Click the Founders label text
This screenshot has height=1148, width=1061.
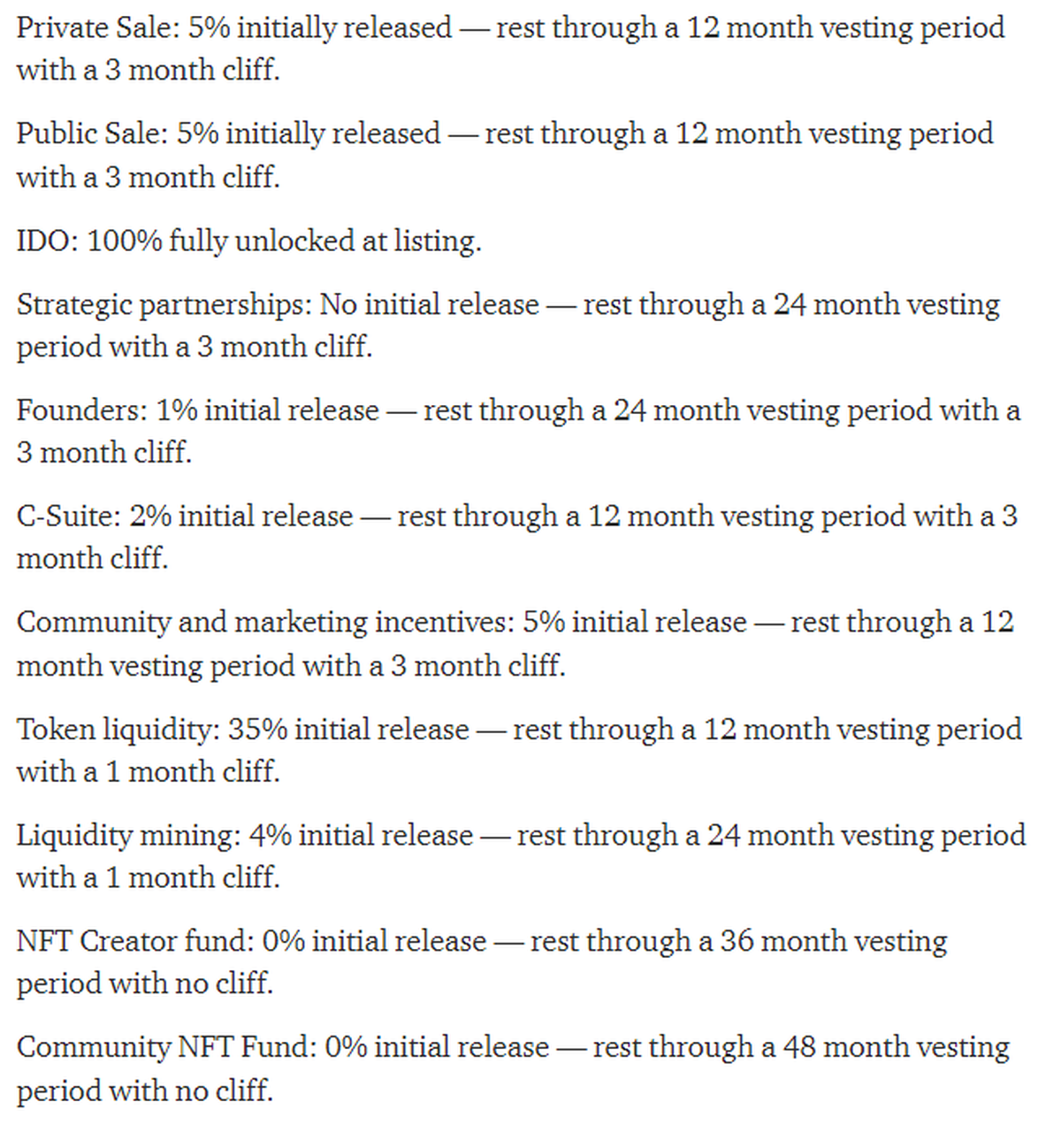click(x=81, y=410)
